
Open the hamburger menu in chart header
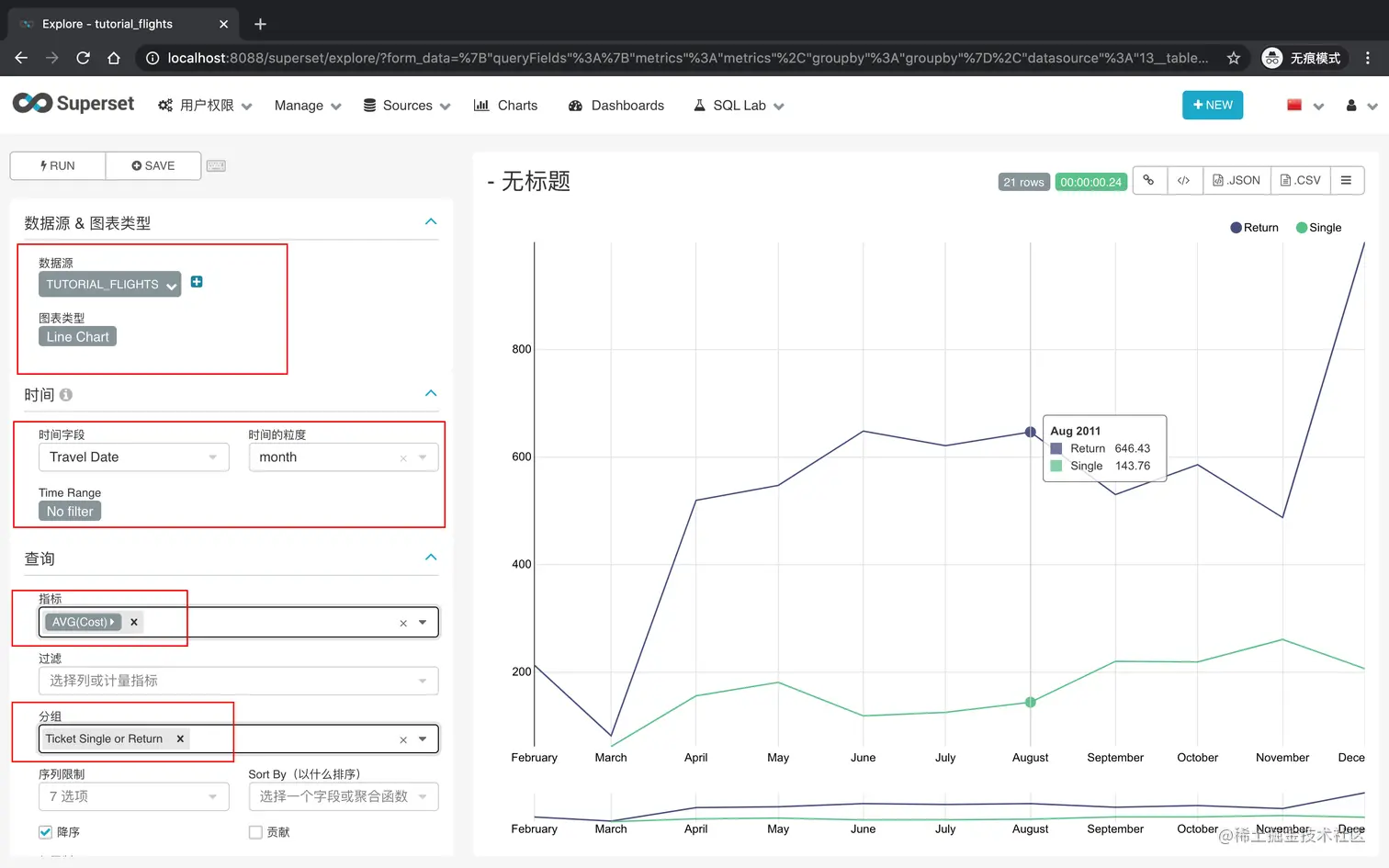[x=1346, y=180]
